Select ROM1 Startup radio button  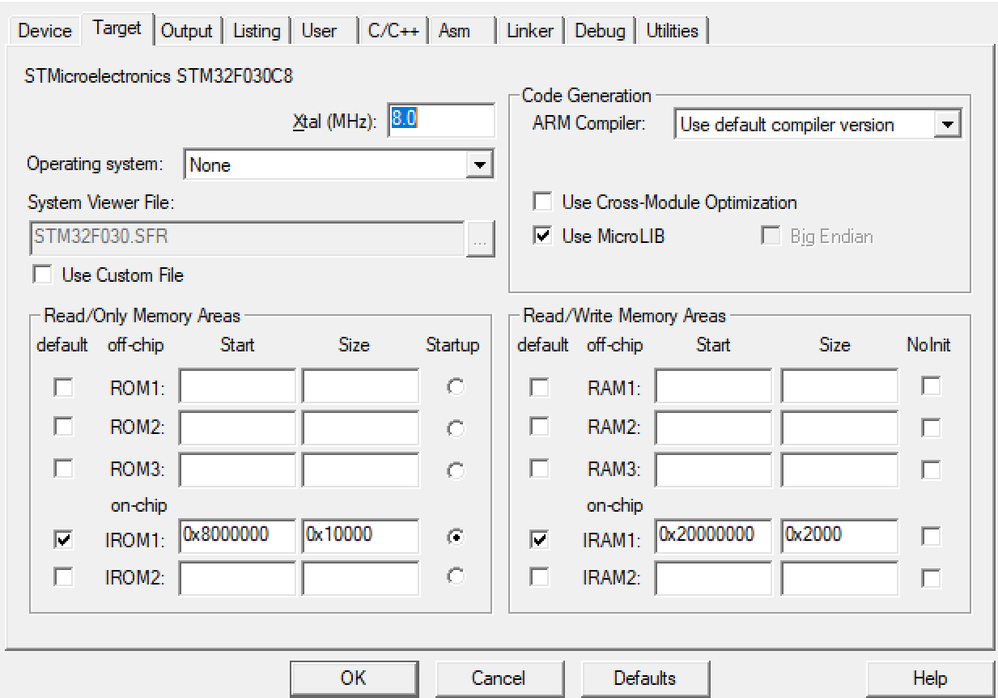[456, 387]
